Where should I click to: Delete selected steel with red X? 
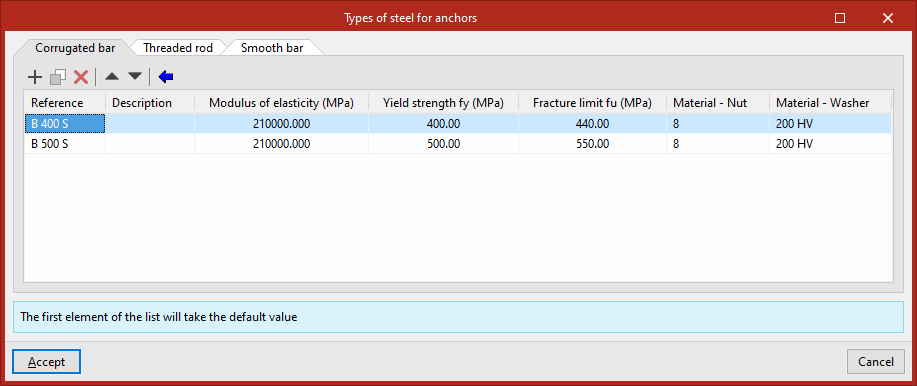pyautogui.click(x=81, y=77)
